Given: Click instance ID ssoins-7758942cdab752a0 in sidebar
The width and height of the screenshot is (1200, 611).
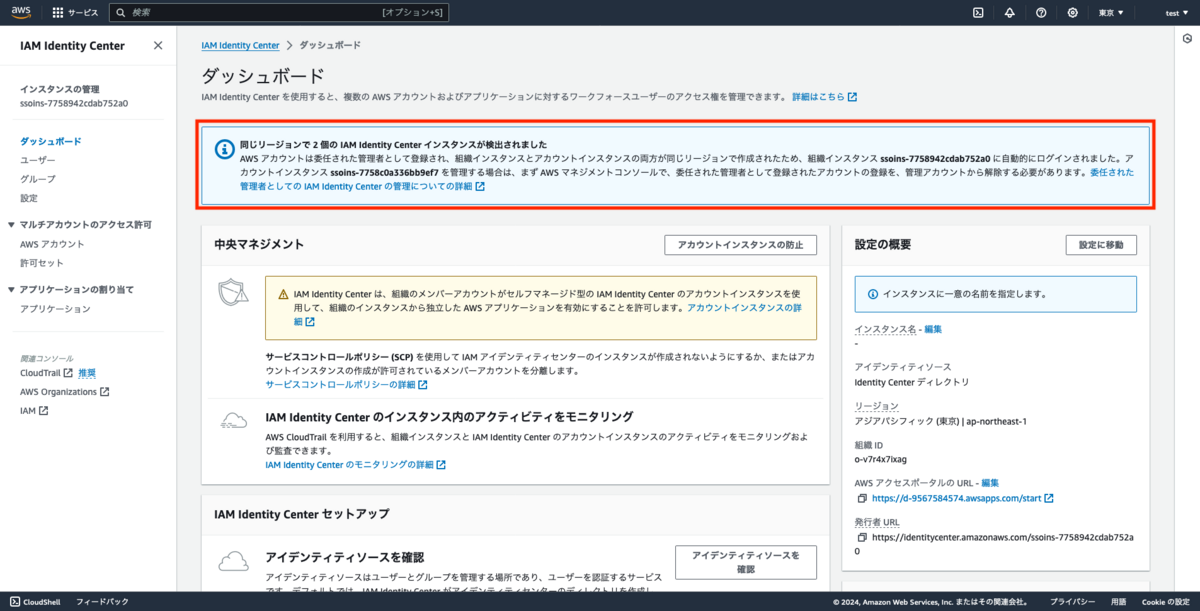Looking at the screenshot, I should (x=74, y=103).
